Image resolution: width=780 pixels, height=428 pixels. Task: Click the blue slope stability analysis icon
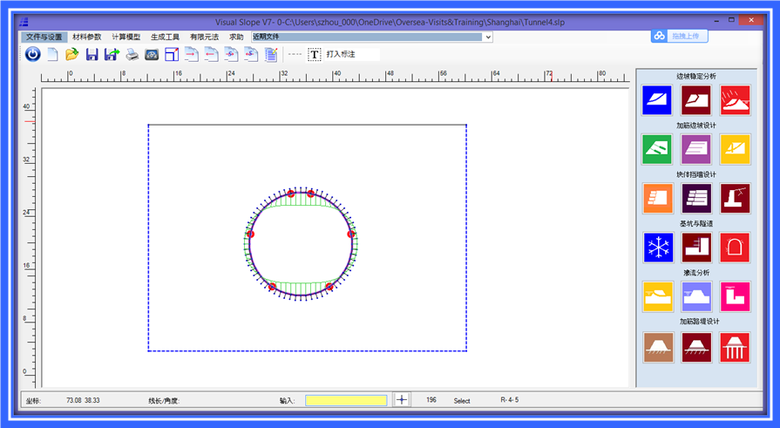pos(657,100)
